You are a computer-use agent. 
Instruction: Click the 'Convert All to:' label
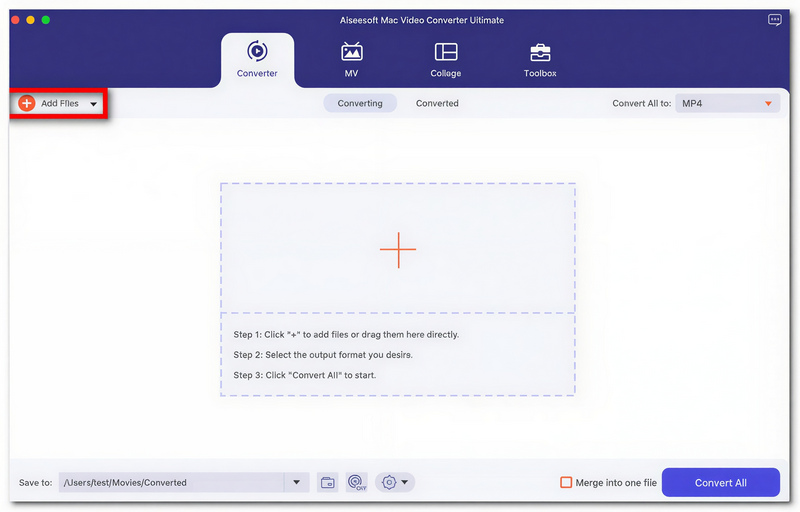tap(641, 104)
